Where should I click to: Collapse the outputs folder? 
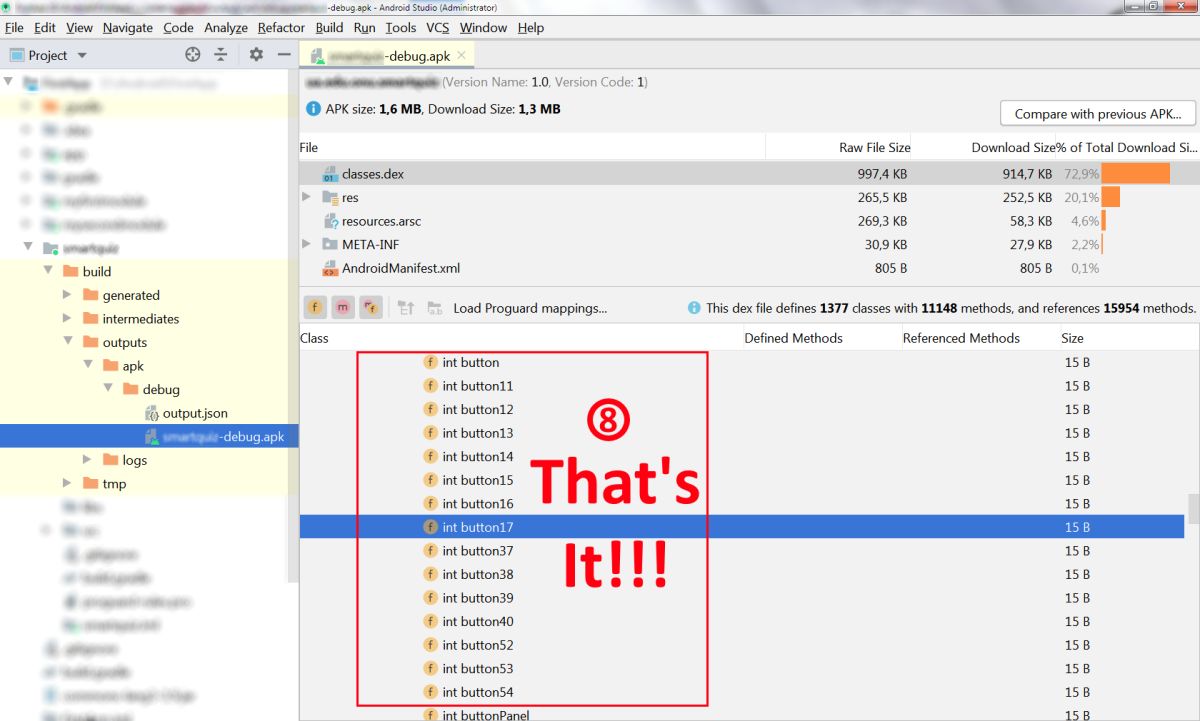click(67, 342)
